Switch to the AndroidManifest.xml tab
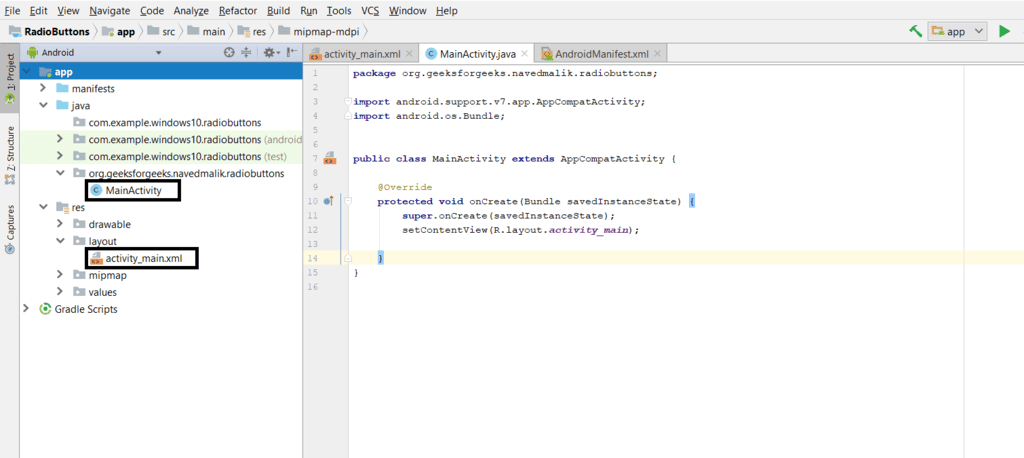Viewport: 1024px width, 458px height. [x=602, y=54]
